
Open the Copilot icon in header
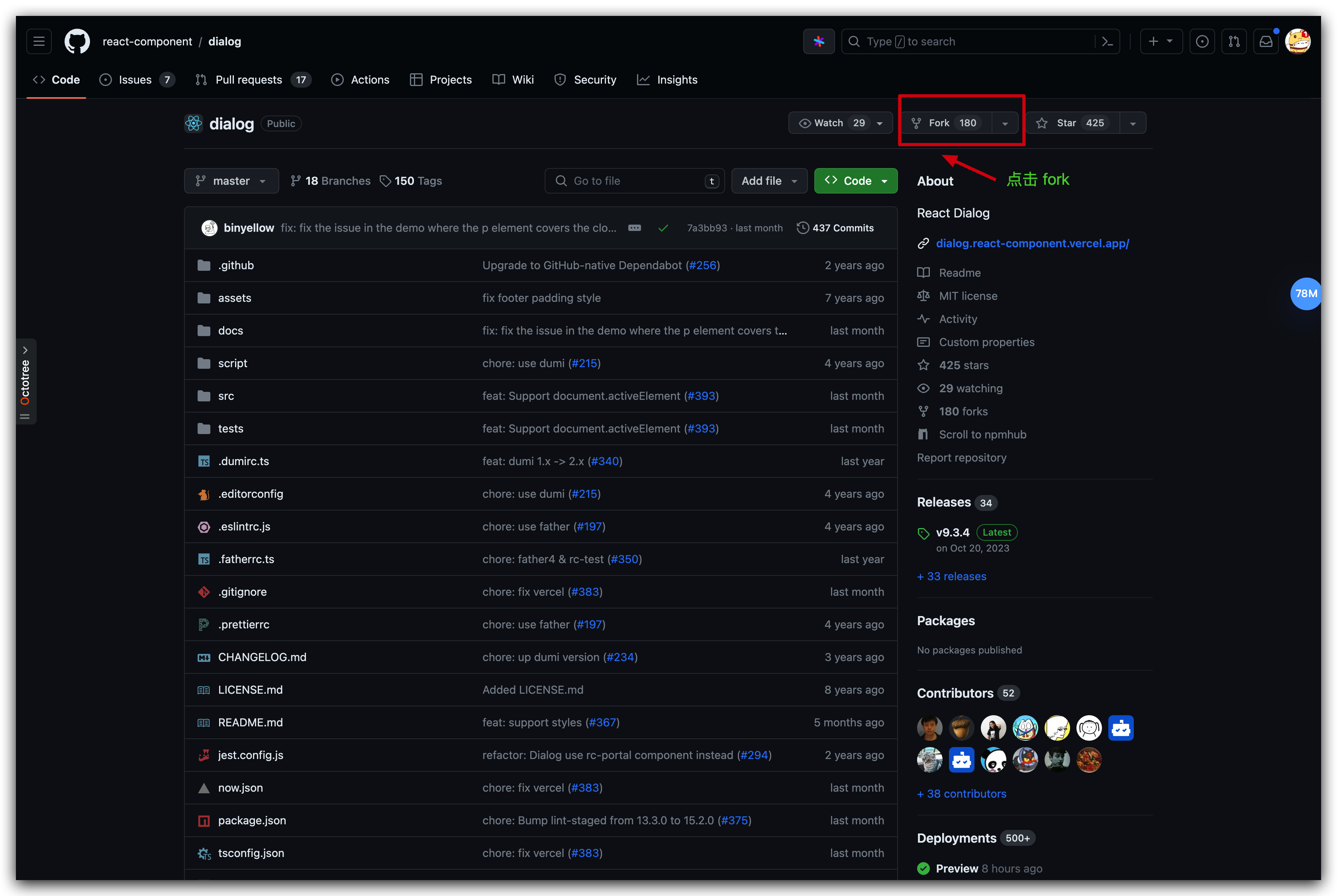(819, 42)
